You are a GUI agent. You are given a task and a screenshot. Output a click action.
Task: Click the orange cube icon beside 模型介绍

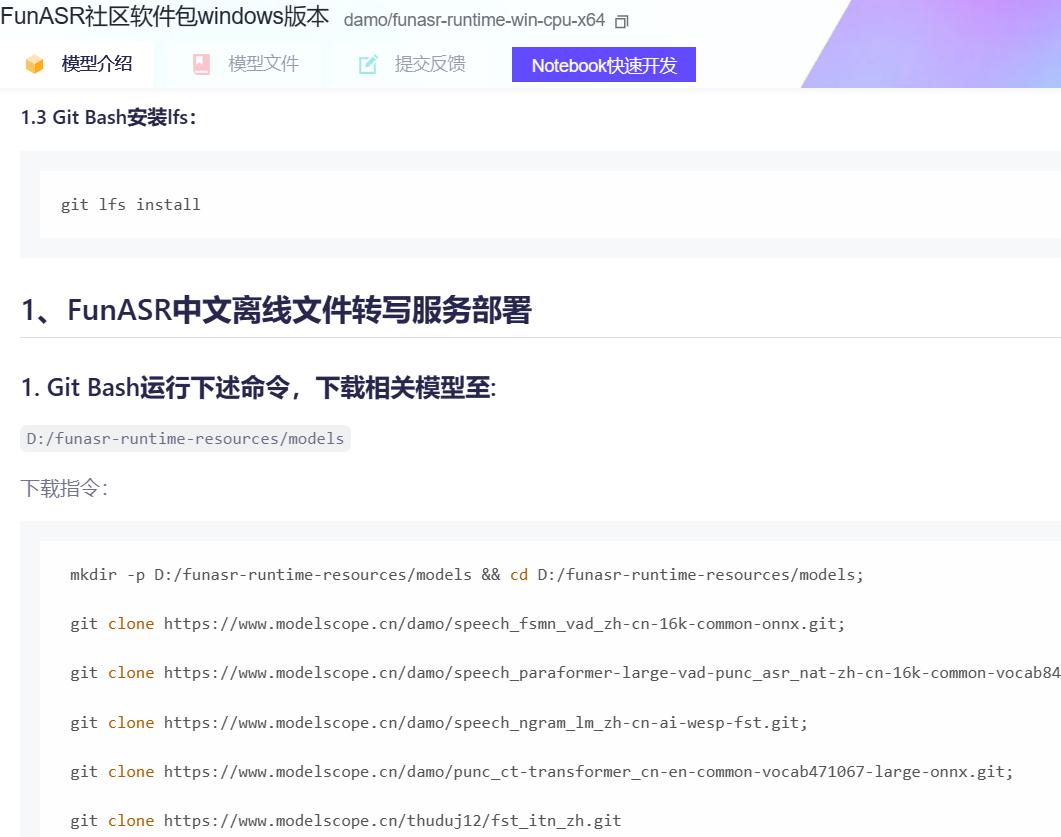tap(33, 63)
